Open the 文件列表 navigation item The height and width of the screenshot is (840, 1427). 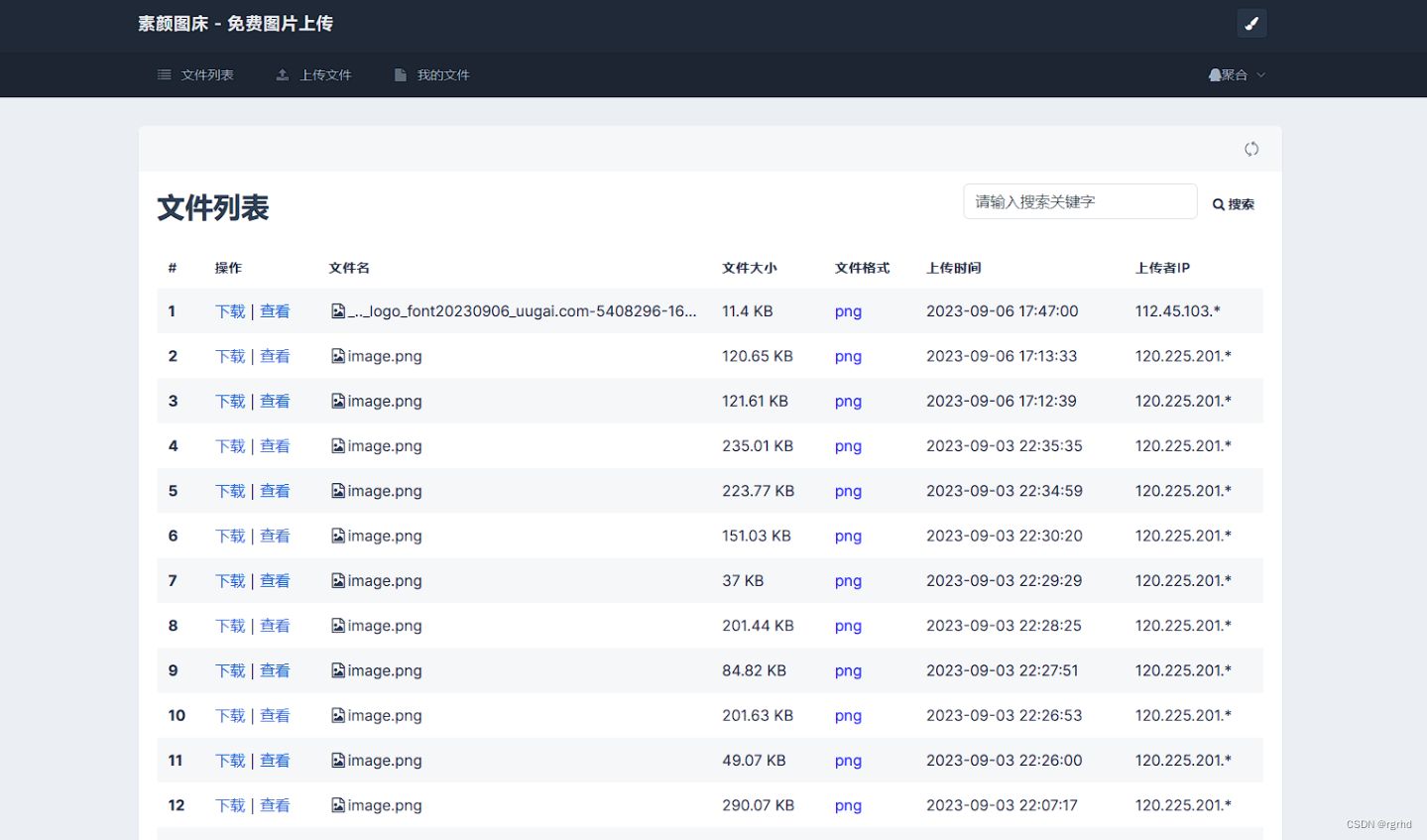click(x=207, y=75)
